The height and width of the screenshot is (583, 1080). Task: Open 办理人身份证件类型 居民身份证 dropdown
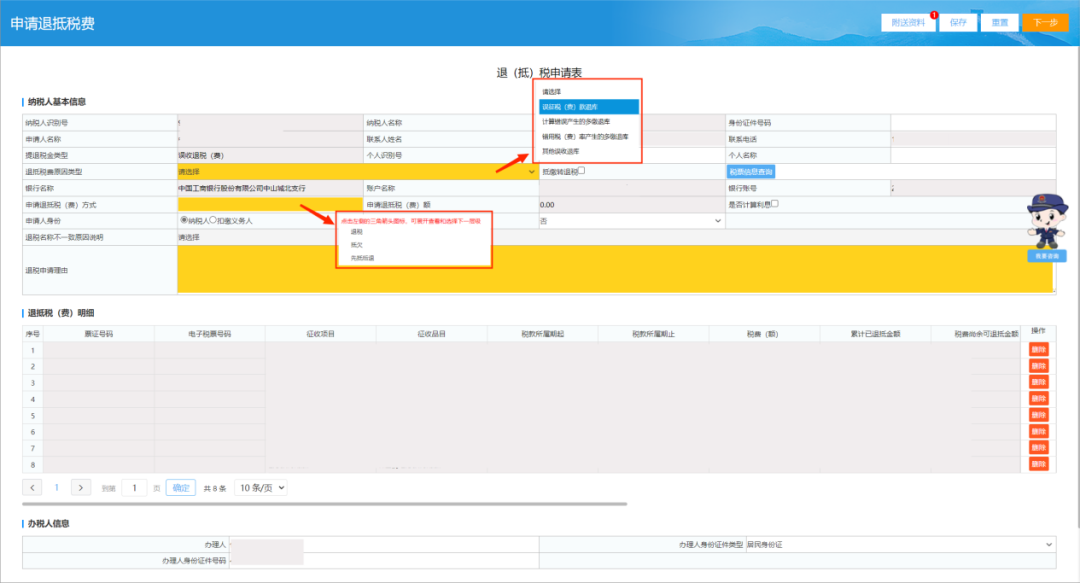tap(900, 544)
